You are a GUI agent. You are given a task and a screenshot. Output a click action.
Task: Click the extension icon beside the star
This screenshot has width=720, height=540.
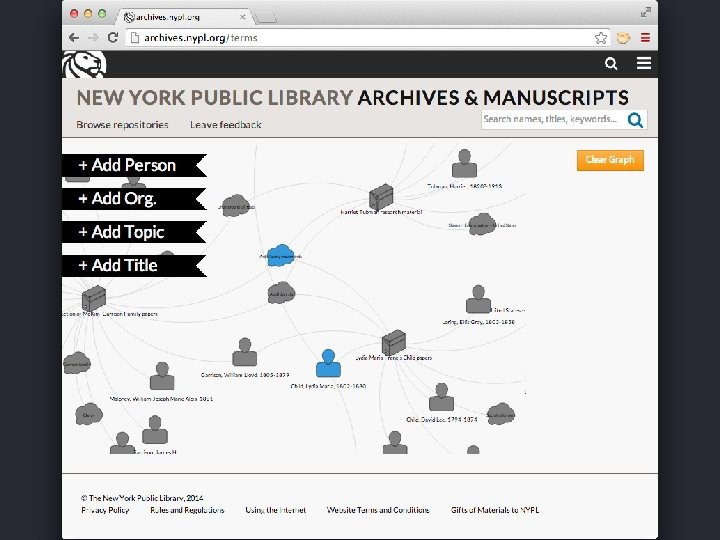[623, 38]
